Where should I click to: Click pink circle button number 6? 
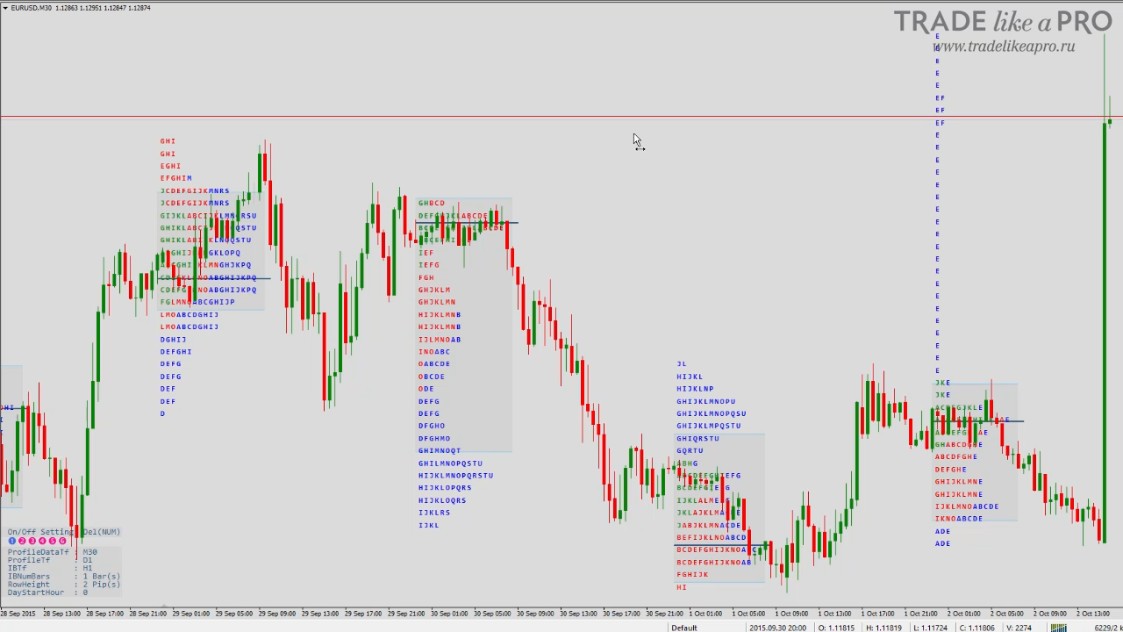coord(62,541)
